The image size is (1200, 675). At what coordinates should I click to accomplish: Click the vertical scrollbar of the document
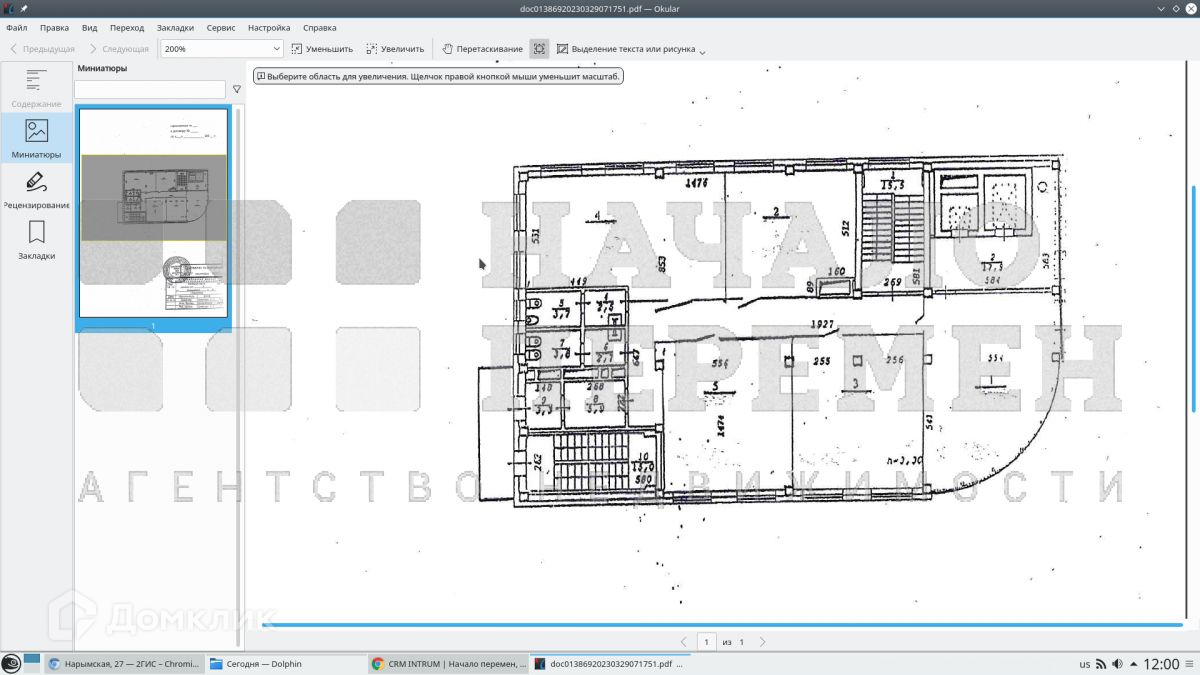(x=1192, y=300)
